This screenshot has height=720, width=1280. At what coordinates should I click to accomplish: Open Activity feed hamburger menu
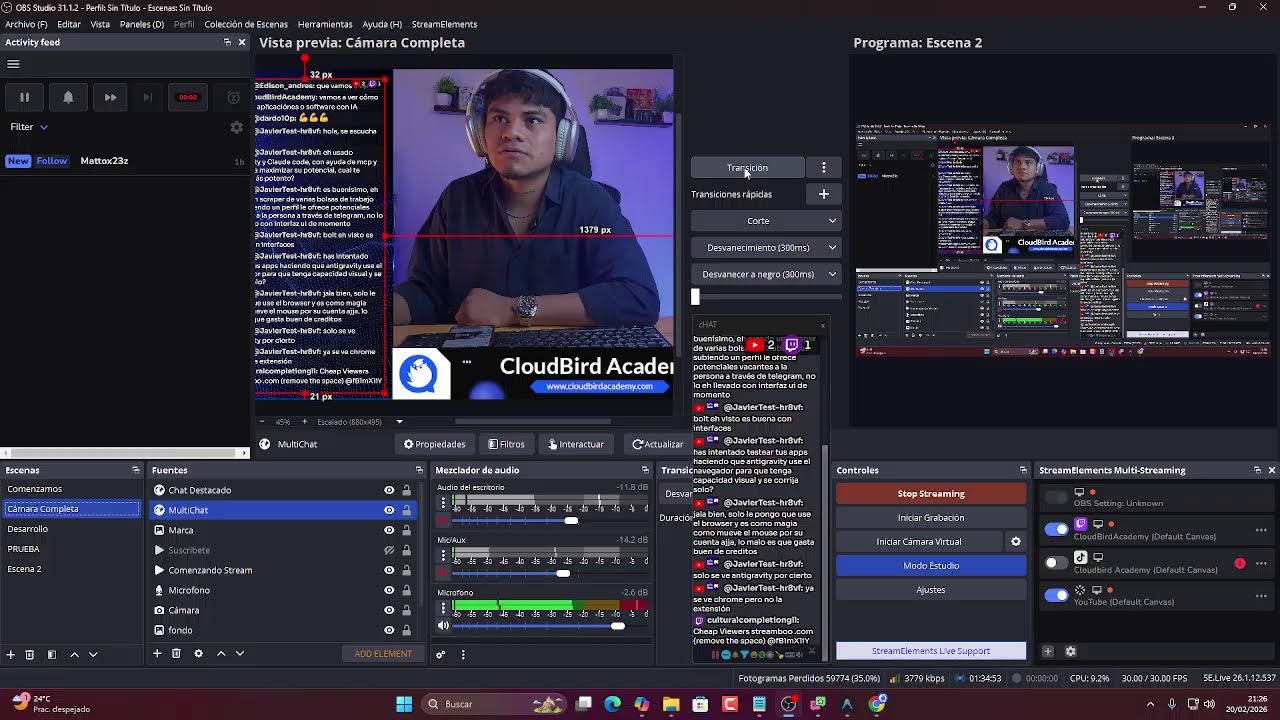coord(13,64)
